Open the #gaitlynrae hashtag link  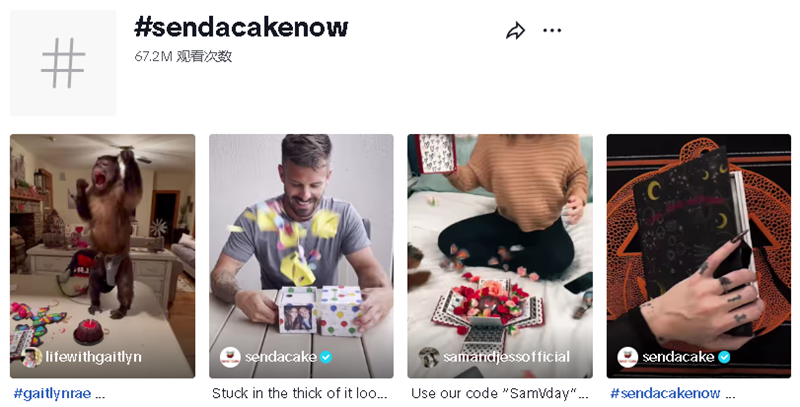click(x=53, y=393)
